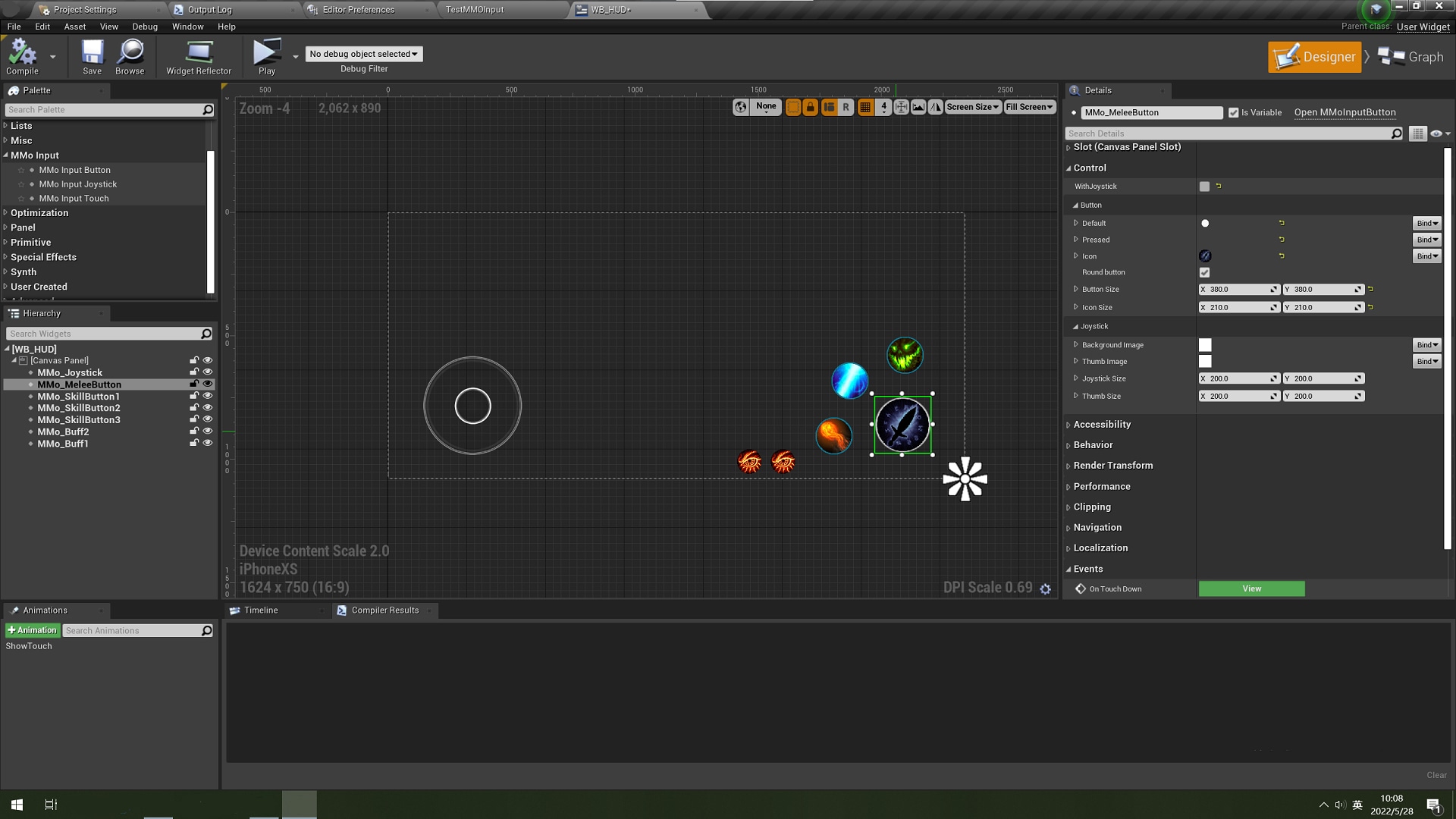Click Open MMoInputButton link
The image size is (1456, 819).
coord(1345,112)
